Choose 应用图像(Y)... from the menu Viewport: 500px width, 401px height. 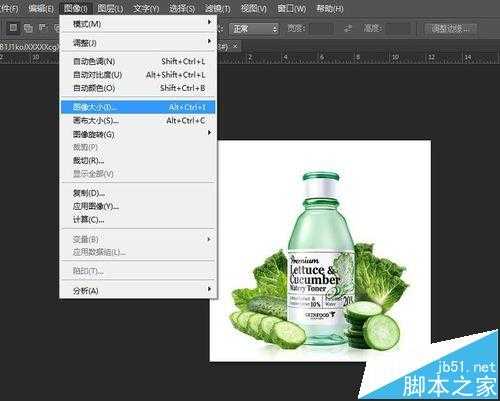[x=138, y=206]
